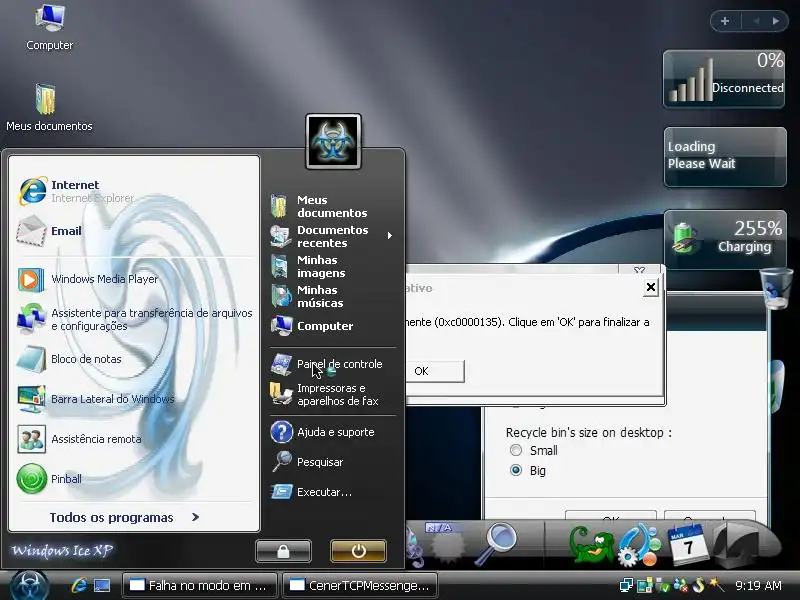
Task: Launch Barra Lateral do Windows
Action: pos(96,399)
